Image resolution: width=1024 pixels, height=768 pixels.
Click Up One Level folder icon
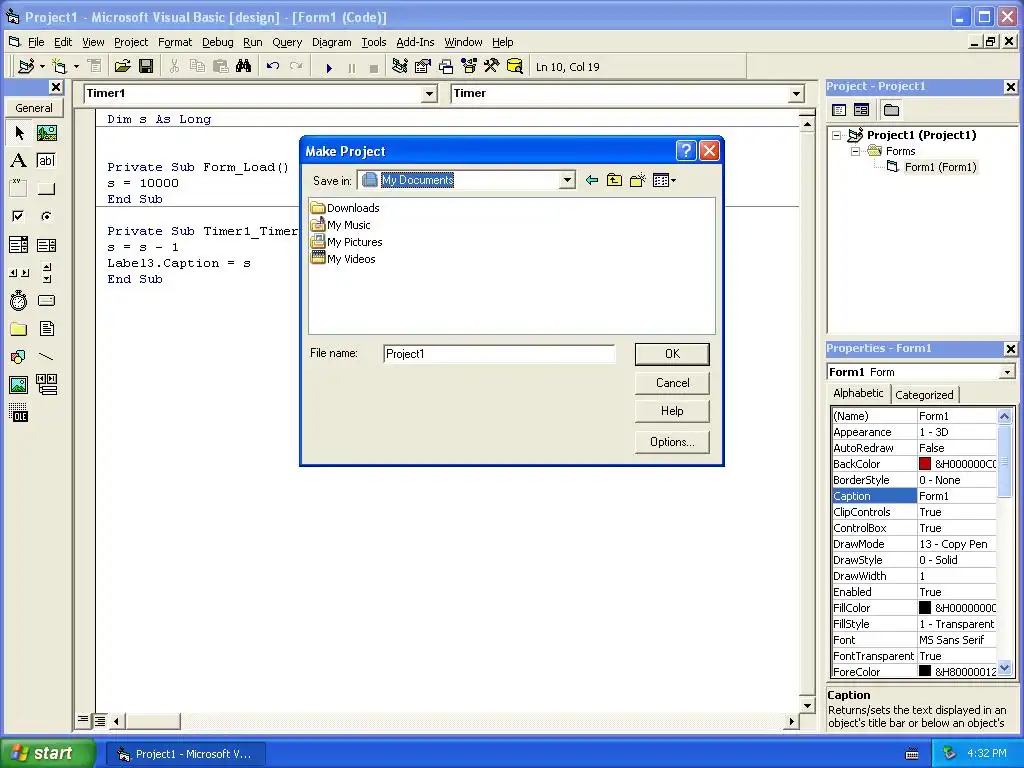click(x=615, y=180)
